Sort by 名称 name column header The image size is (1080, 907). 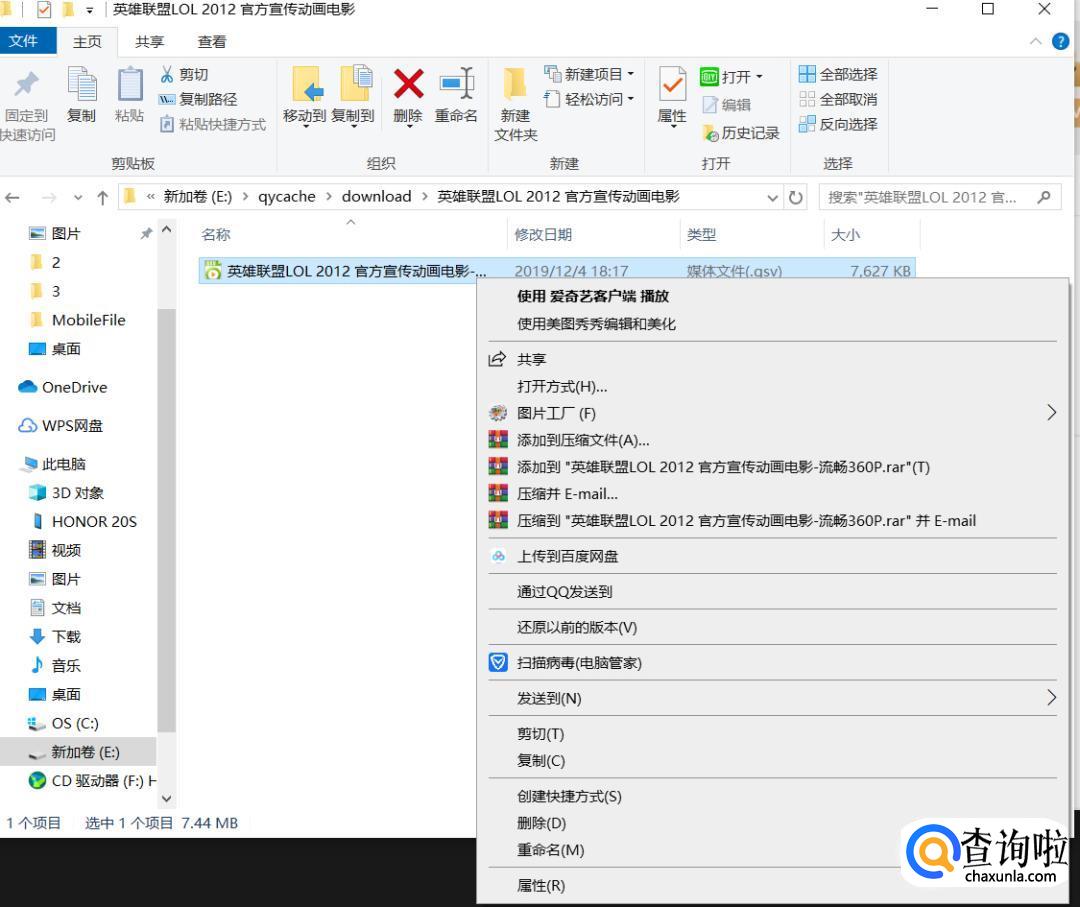(216, 234)
